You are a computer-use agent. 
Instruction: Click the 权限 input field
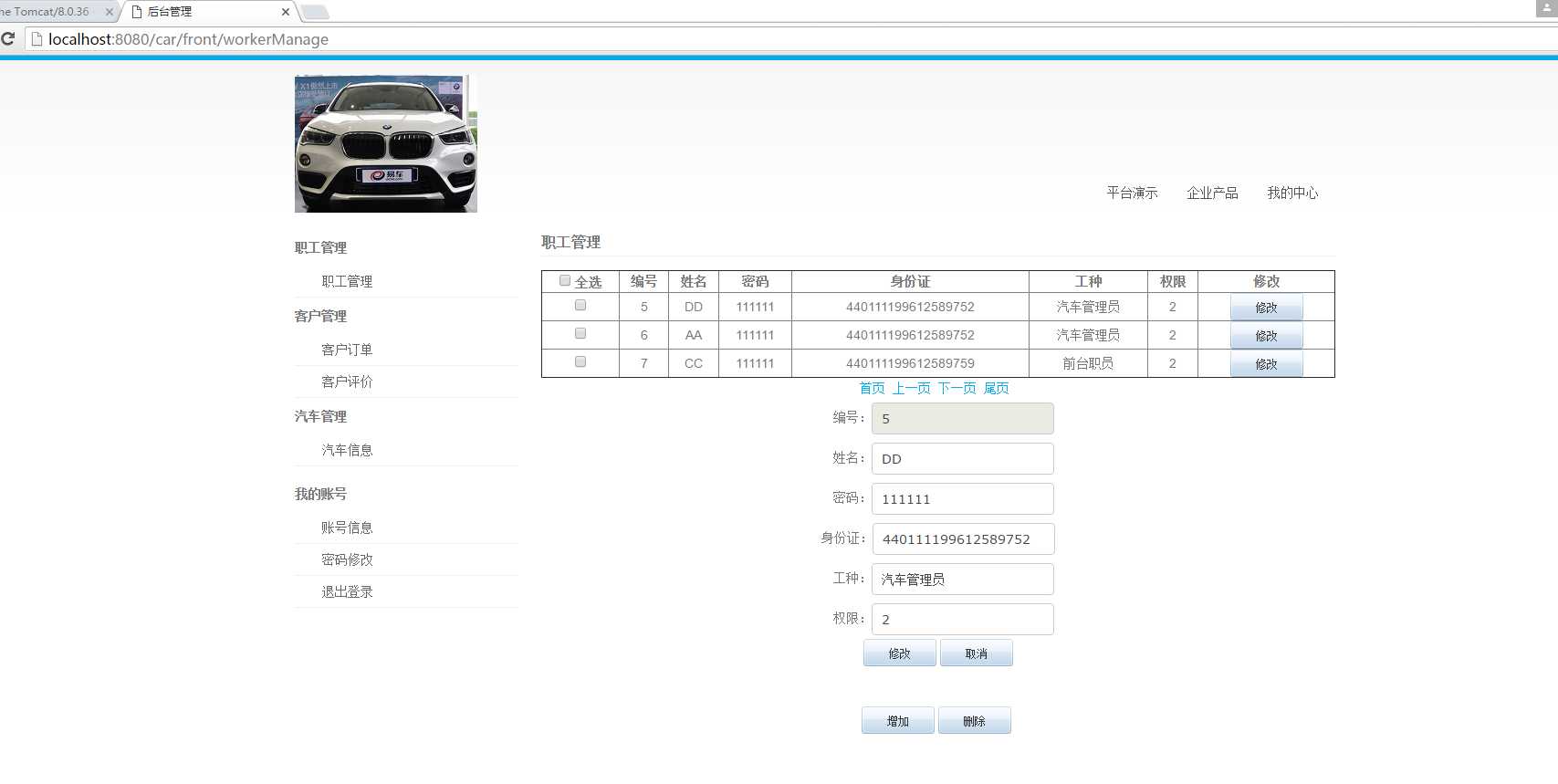(x=963, y=619)
